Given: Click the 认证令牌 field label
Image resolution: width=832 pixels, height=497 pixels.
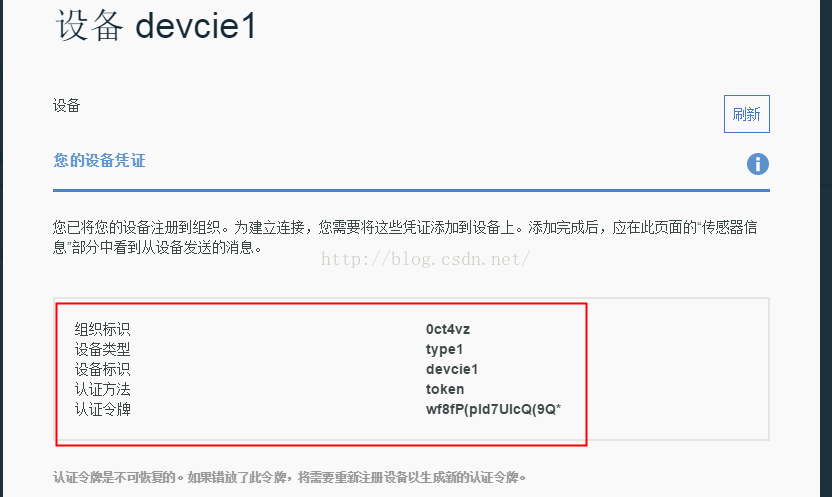Looking at the screenshot, I should pos(102,409).
